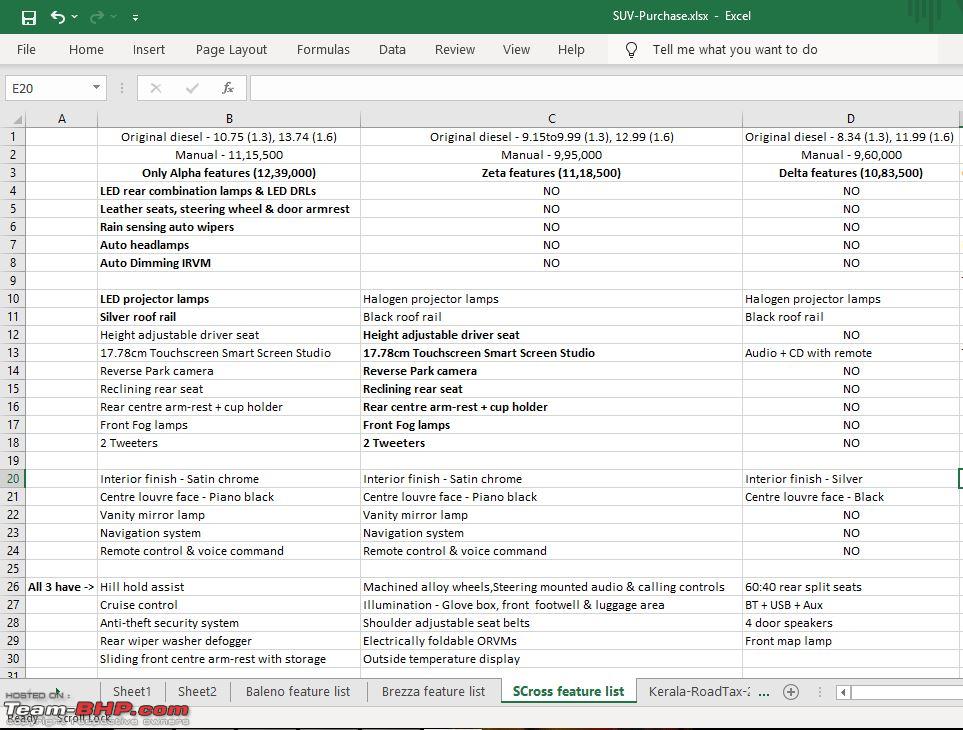963x730 pixels.
Task: Show more sheet tabs via the ellipsis
Action: [764, 693]
